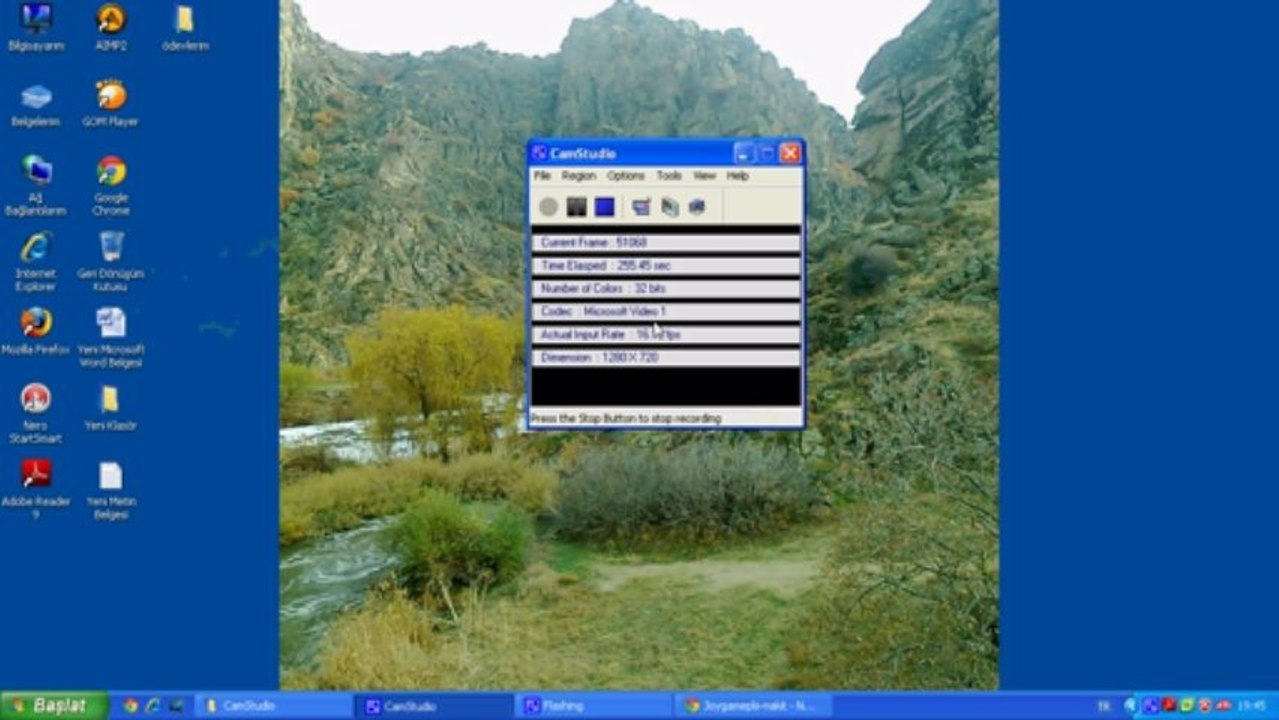Viewport: 1279px width, 720px height.
Task: Click the gray Record button in CamStudio
Action: point(548,207)
